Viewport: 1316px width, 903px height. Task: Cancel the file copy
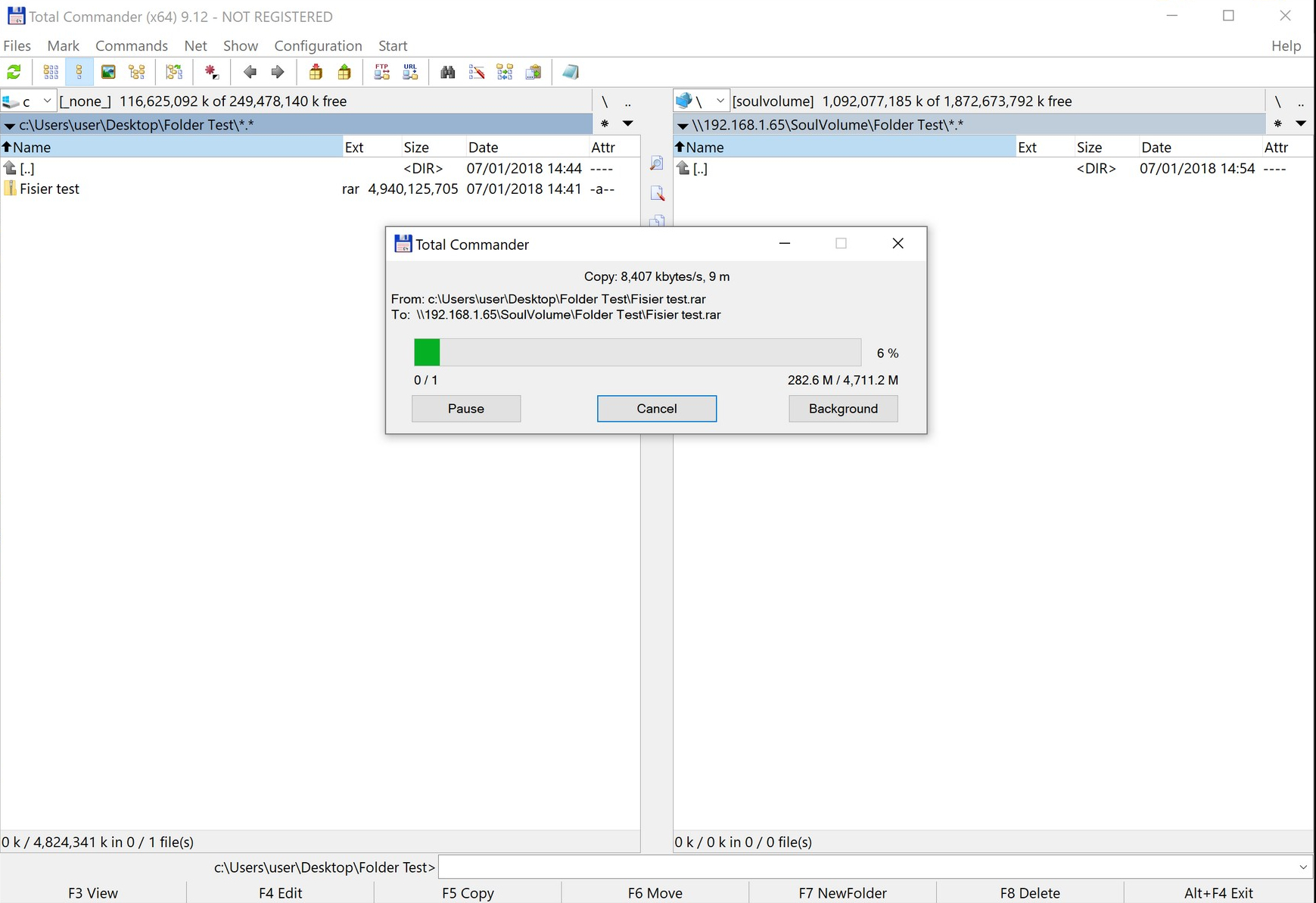point(657,408)
